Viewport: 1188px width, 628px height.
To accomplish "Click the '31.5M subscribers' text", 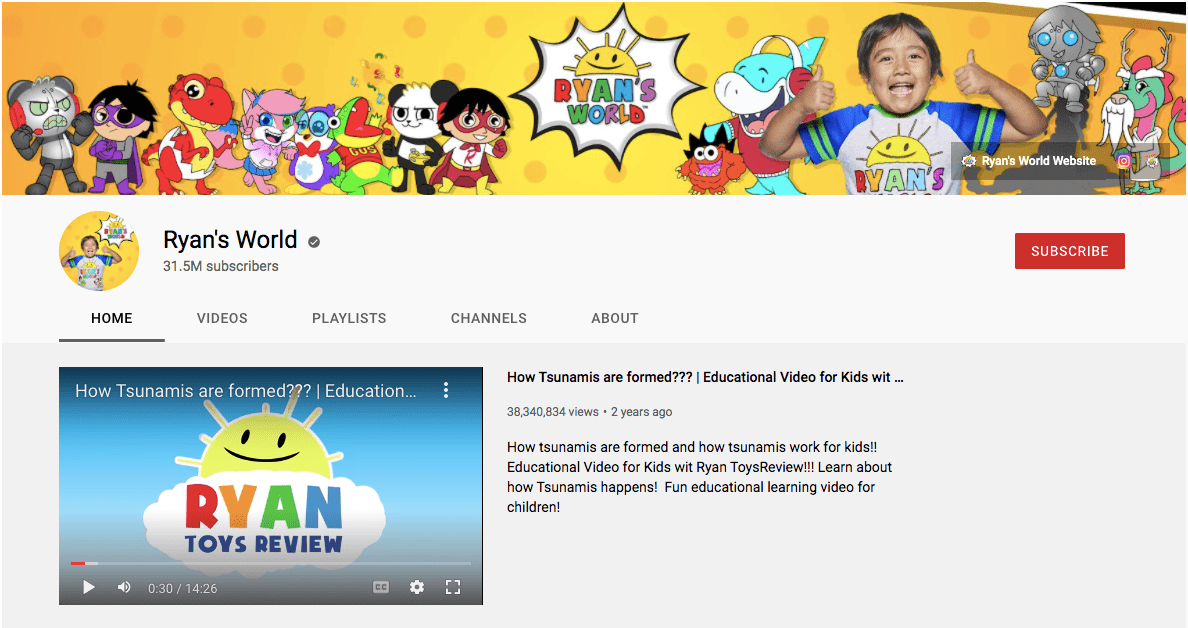I will 220,266.
